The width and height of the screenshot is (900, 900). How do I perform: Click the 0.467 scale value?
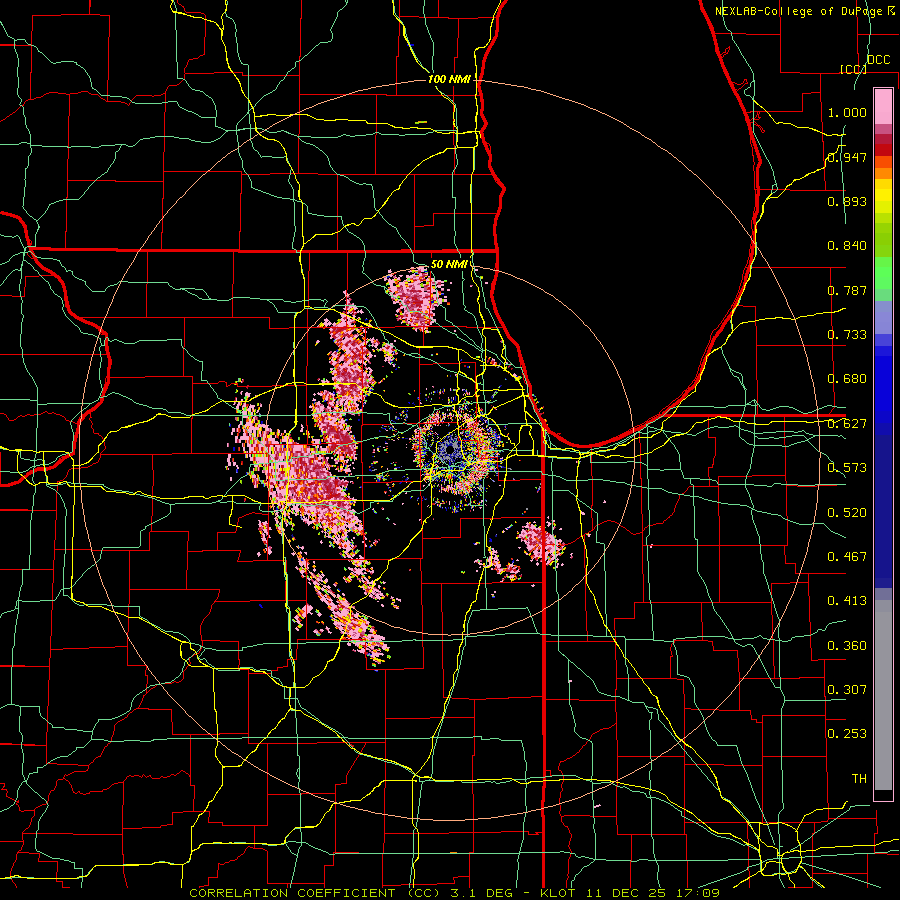pos(847,557)
